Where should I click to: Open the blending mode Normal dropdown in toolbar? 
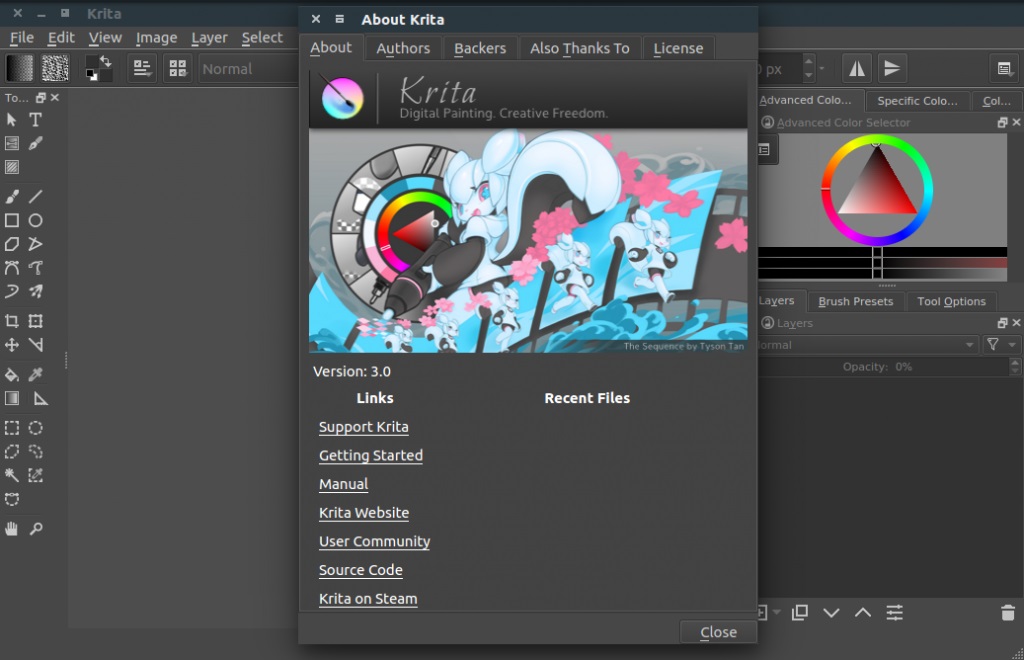point(248,69)
